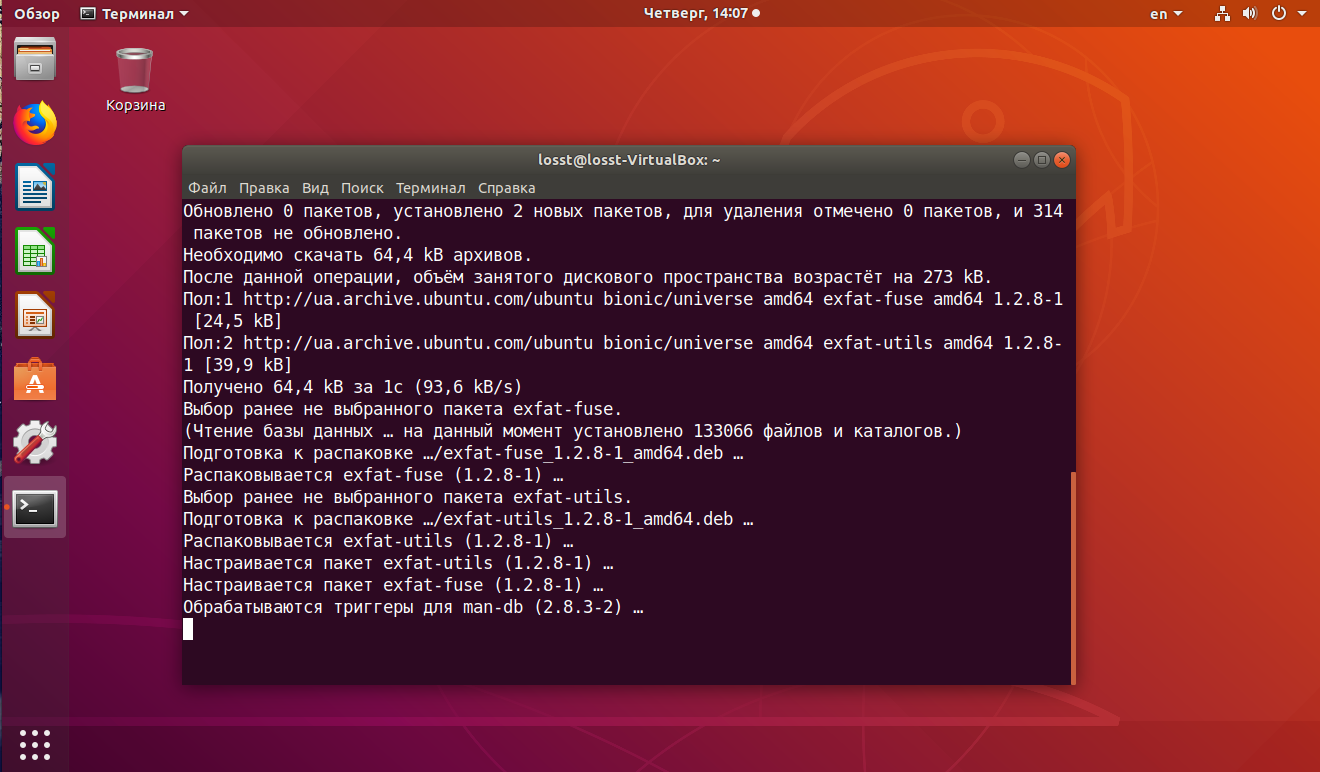Click the text '[39,9 kB]'
The width and height of the screenshot is (1320, 772).
(247, 365)
